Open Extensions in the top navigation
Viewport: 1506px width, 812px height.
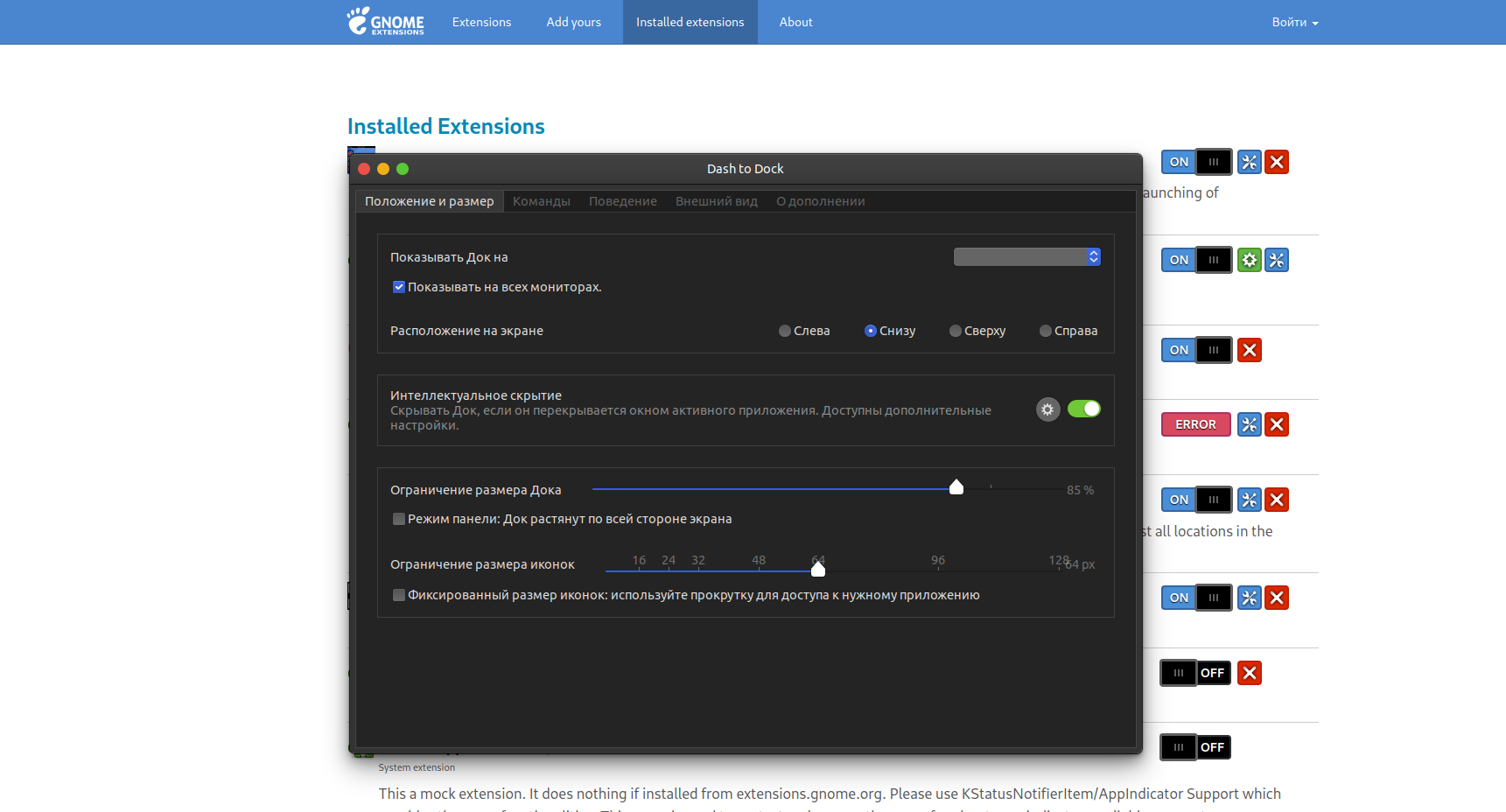[x=481, y=22]
